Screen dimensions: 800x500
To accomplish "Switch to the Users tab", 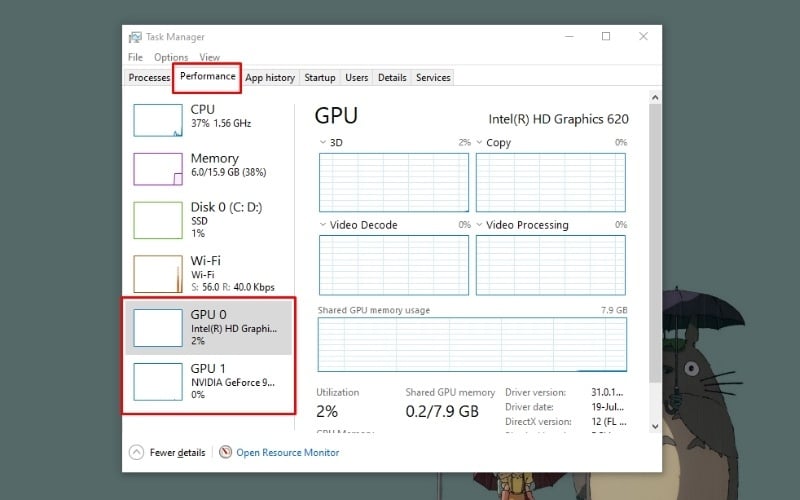I will (x=356, y=78).
